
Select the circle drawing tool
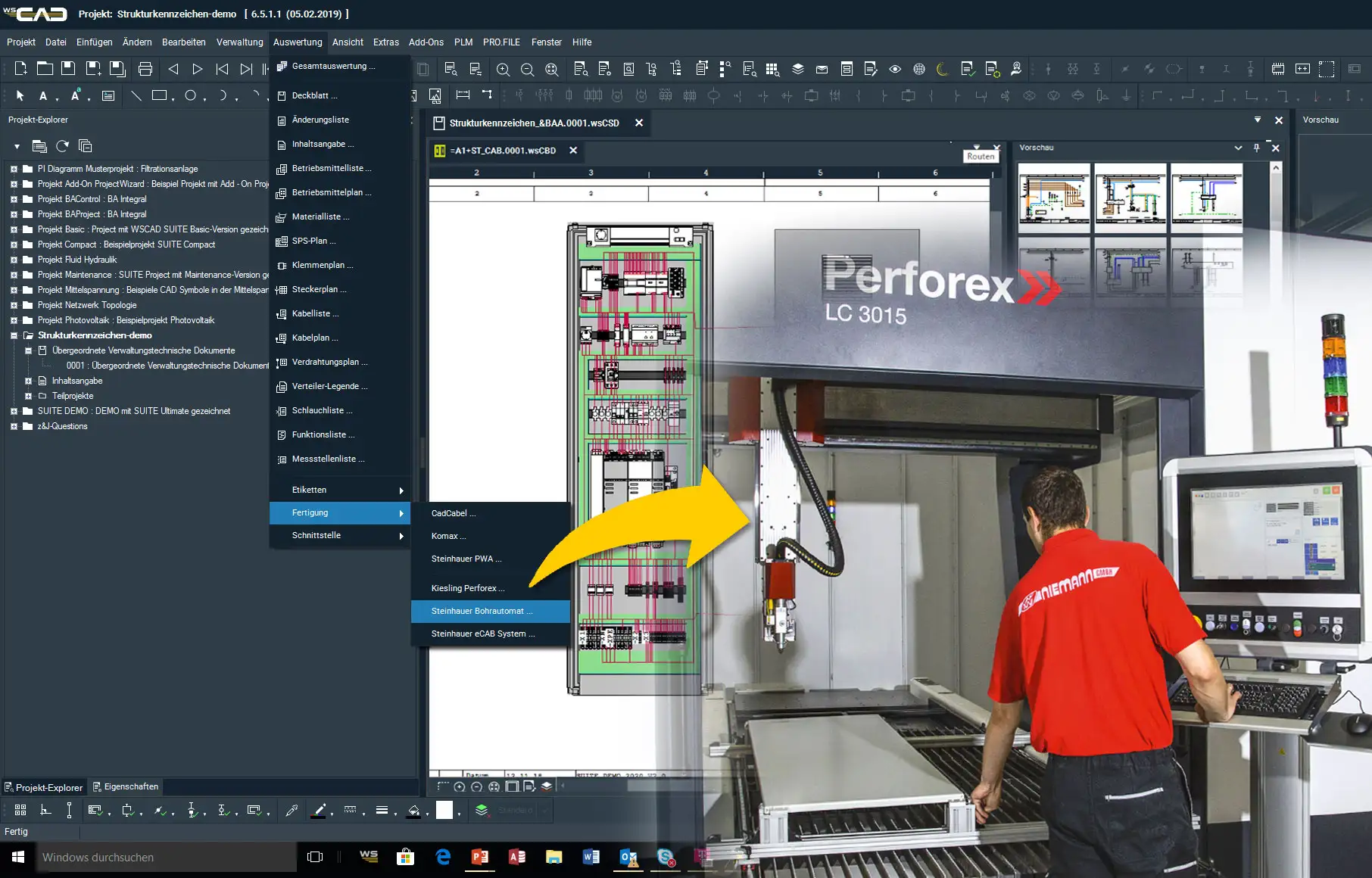(191, 95)
